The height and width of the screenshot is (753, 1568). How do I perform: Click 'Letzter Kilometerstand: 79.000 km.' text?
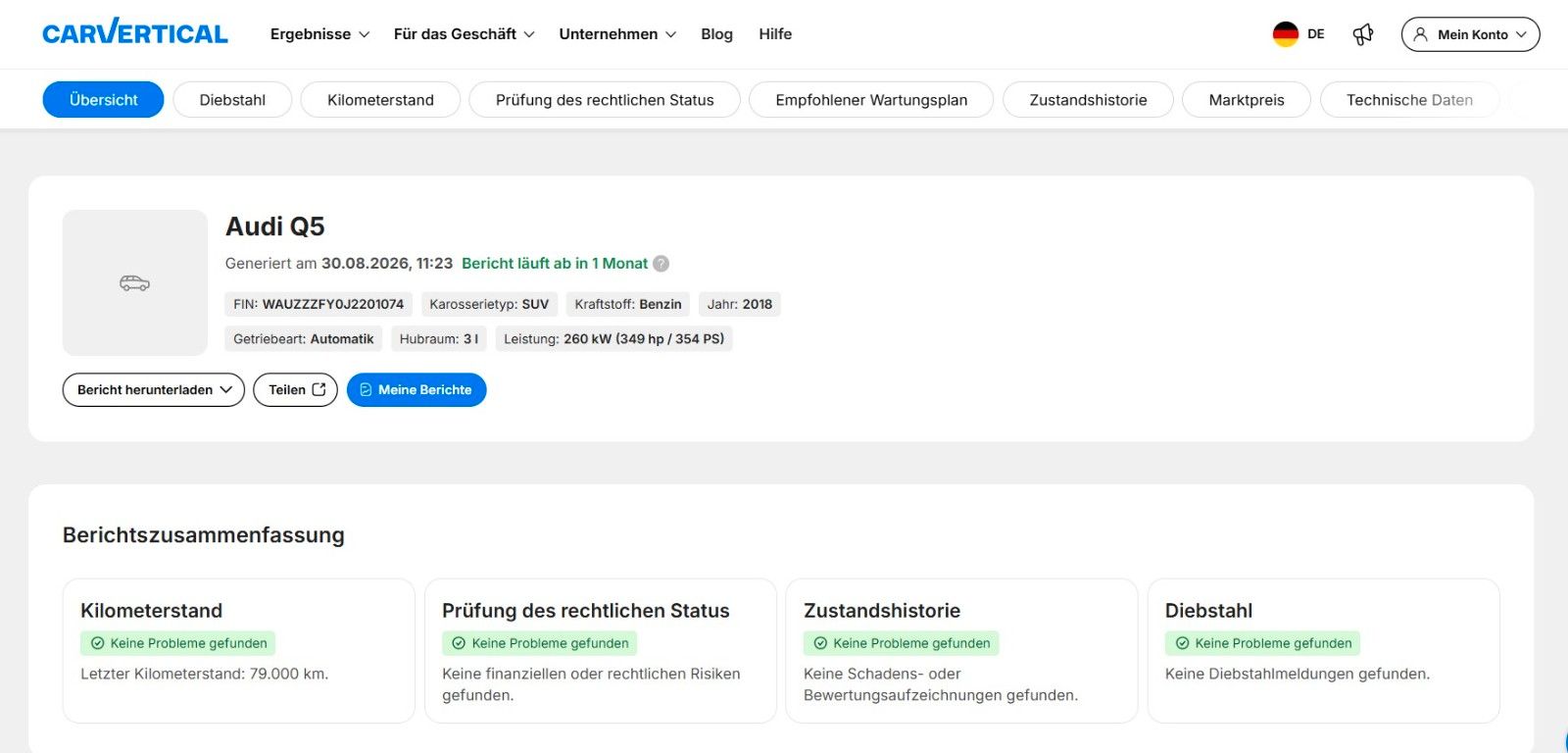coord(205,674)
